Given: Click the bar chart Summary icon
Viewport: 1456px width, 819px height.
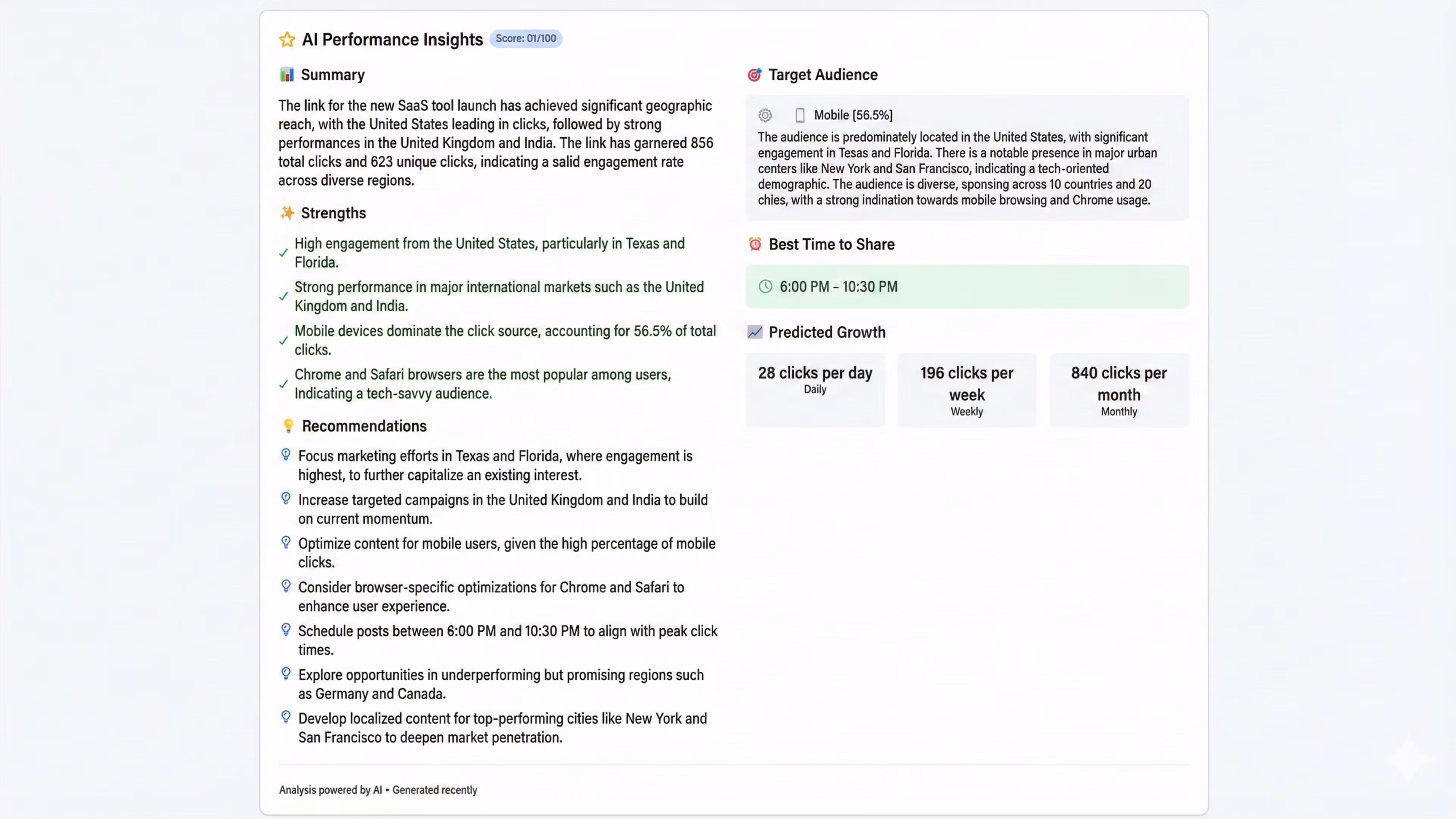Looking at the screenshot, I should coord(287,75).
